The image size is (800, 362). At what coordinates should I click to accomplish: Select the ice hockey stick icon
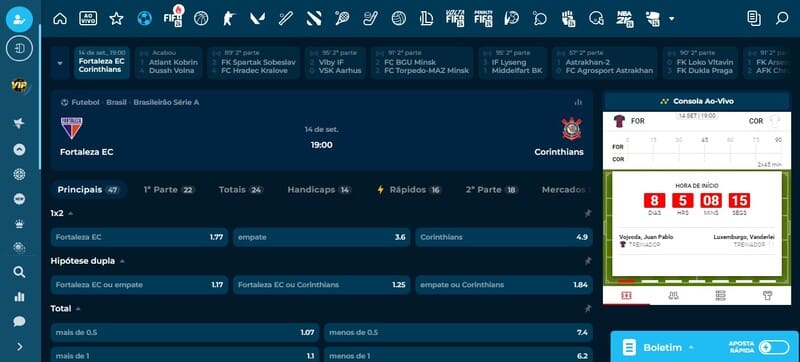pyautogui.click(x=370, y=19)
